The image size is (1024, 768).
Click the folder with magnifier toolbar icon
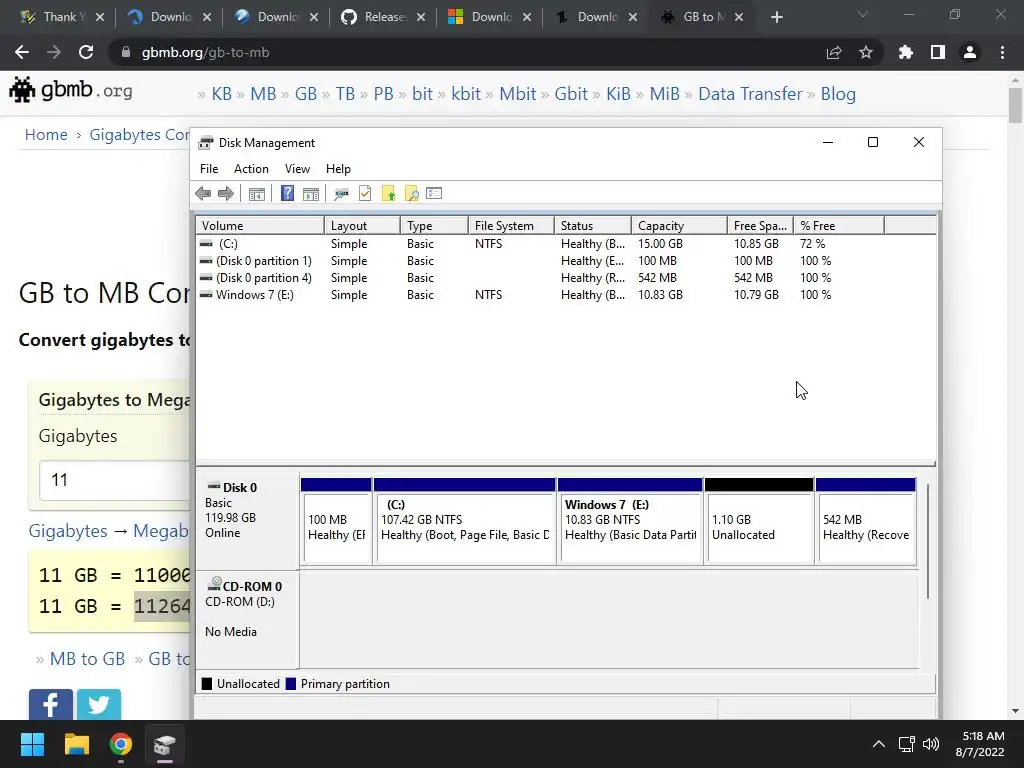[x=411, y=193]
